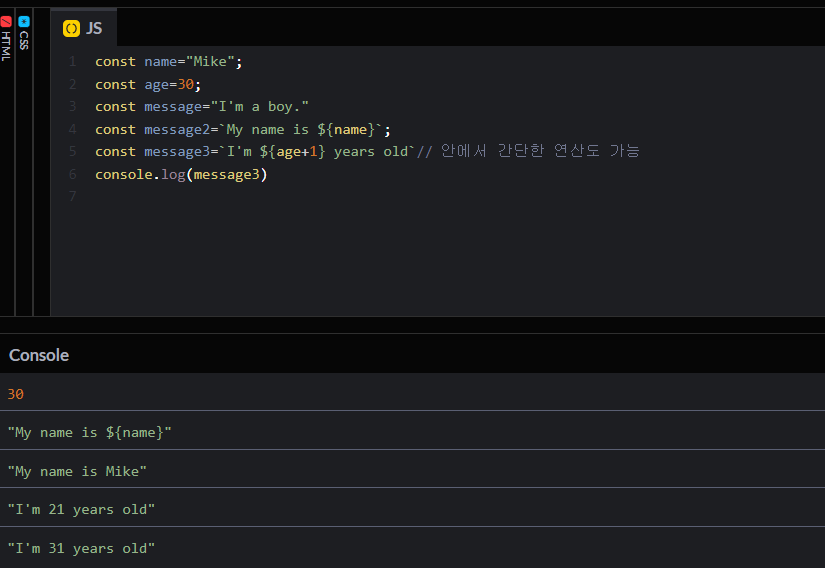The width and height of the screenshot is (825, 568).
Task: Click code line defining message2
Action: click(243, 129)
